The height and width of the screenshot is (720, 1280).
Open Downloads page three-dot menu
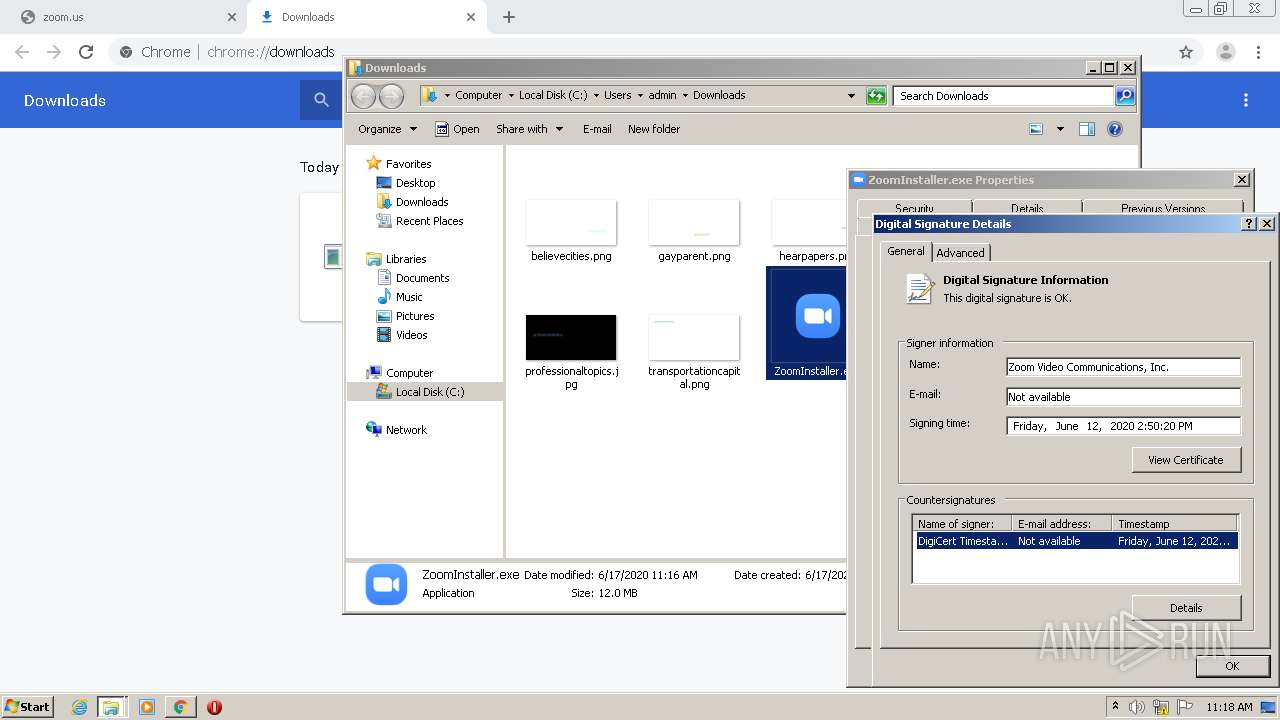[x=1246, y=100]
